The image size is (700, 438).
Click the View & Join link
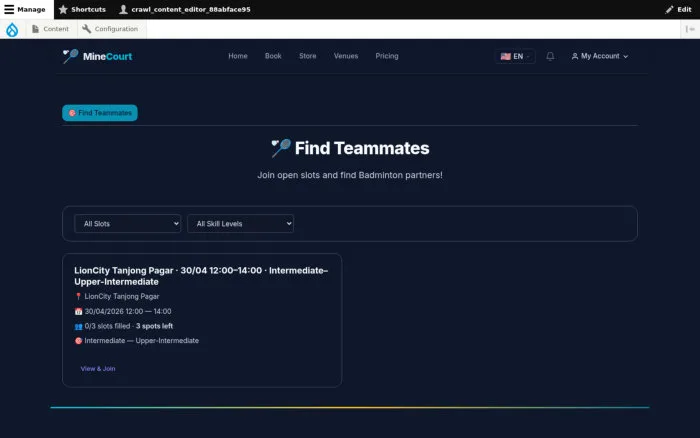click(98, 369)
